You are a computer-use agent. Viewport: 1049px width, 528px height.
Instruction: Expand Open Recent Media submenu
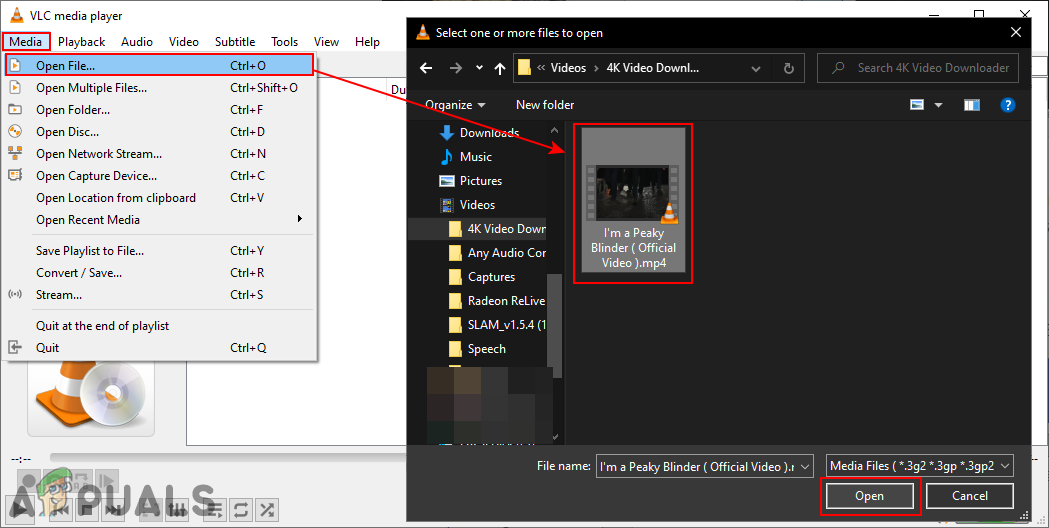coord(159,219)
